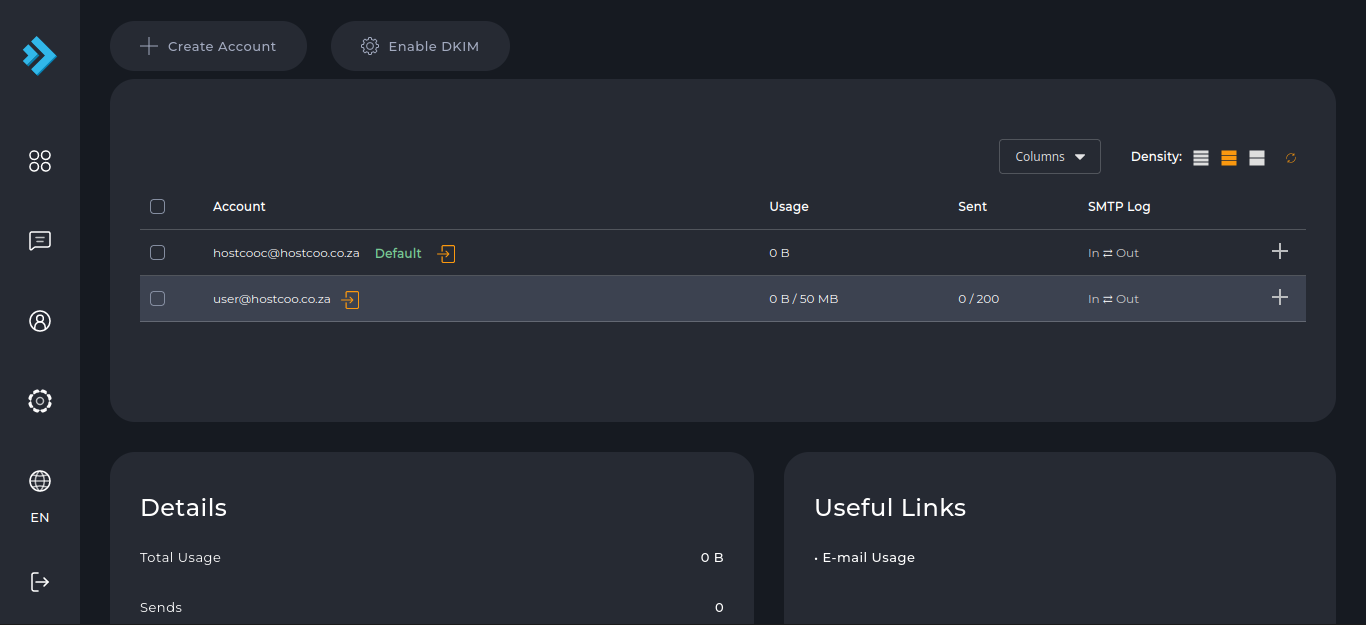Check the hostcooc@hostcoo.co.za row checkbox
The width and height of the screenshot is (1366, 625).
[157, 253]
